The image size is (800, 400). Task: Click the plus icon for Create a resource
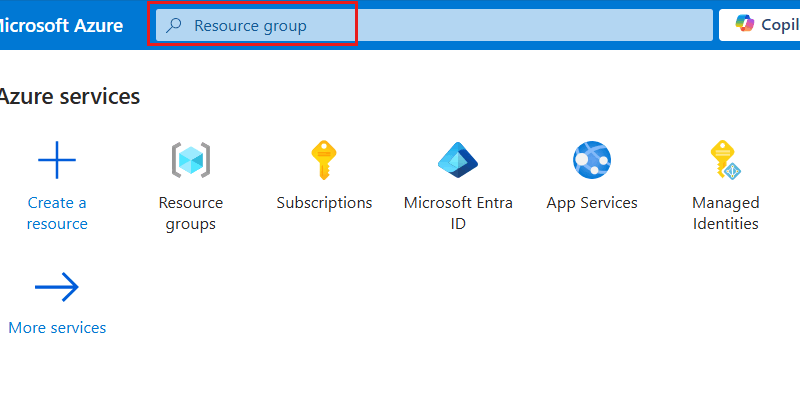[x=57, y=160]
